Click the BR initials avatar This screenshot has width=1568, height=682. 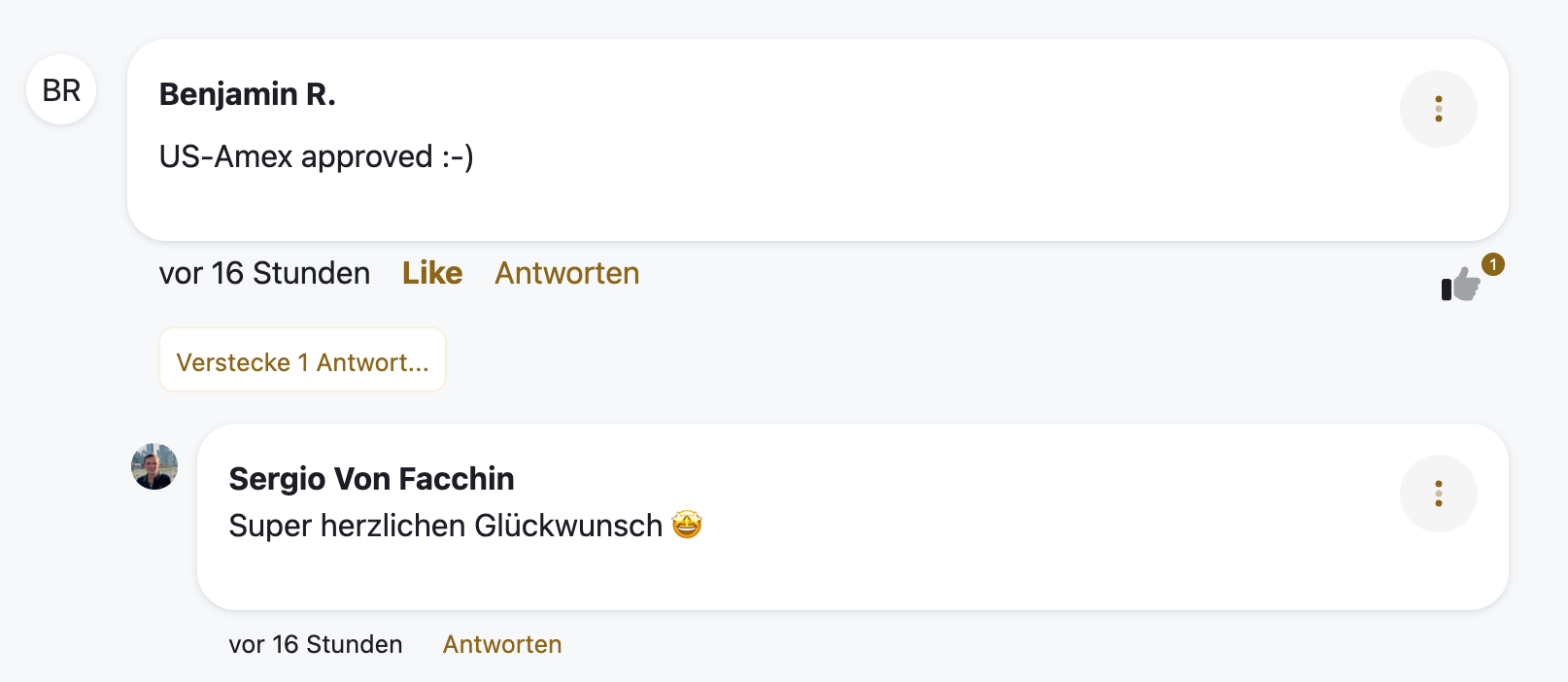[x=61, y=90]
